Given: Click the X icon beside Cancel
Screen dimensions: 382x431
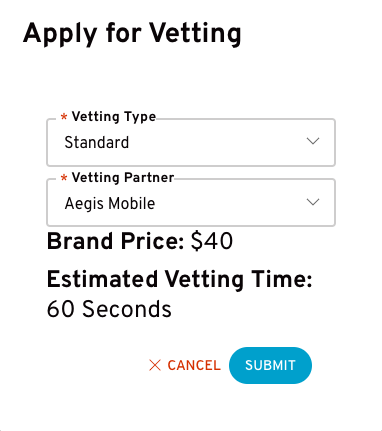Looking at the screenshot, I should (x=155, y=365).
